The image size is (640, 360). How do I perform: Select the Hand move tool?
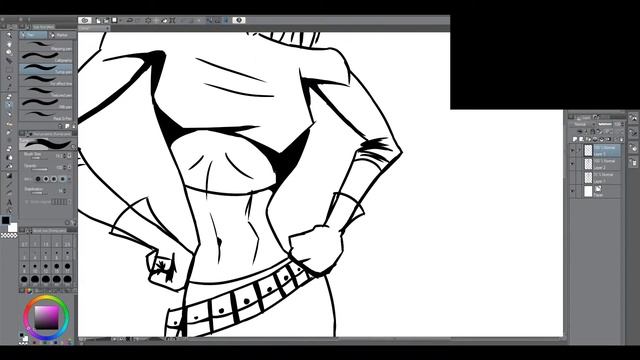[9, 44]
